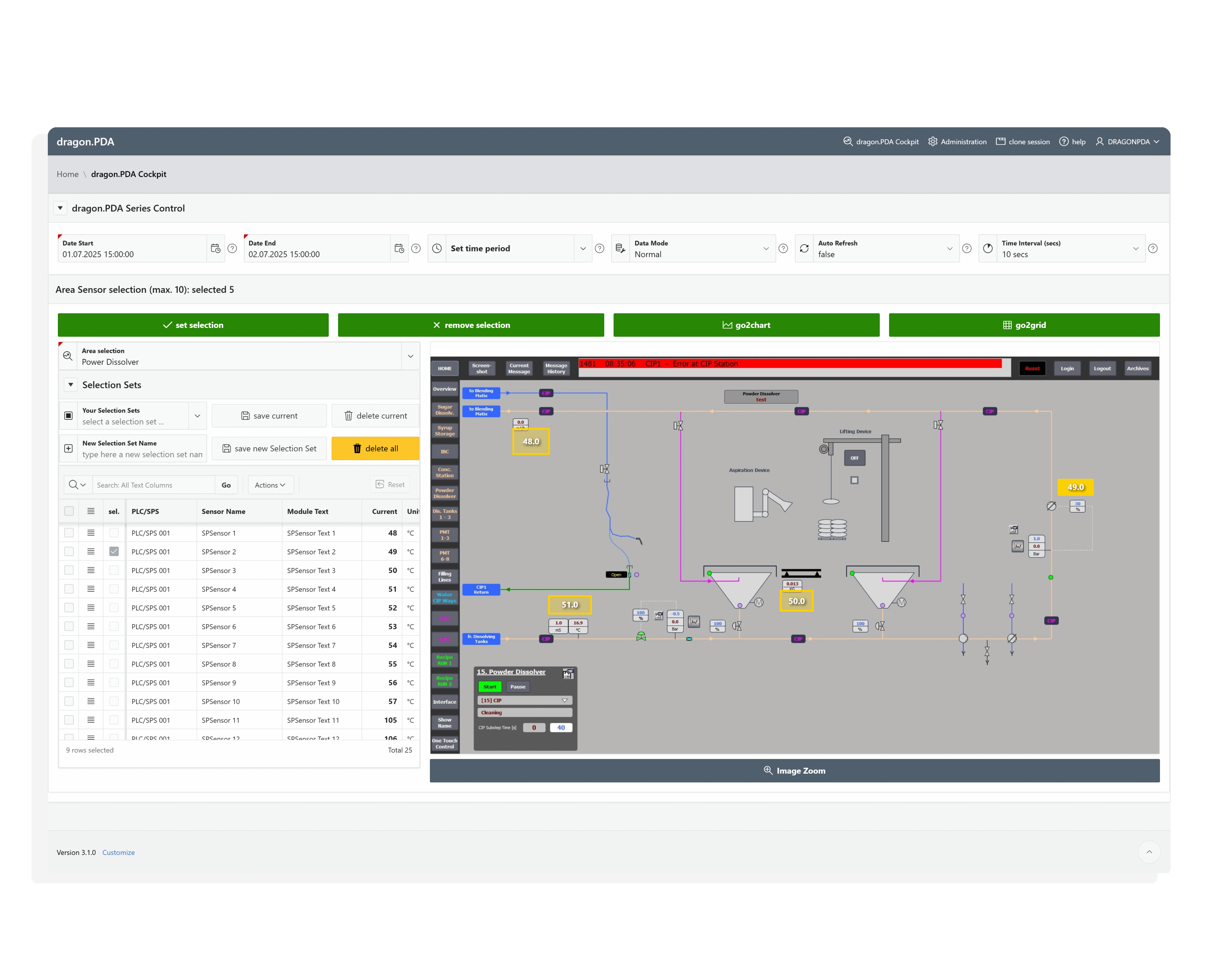Click help icon next to Data Mode

coord(783,249)
